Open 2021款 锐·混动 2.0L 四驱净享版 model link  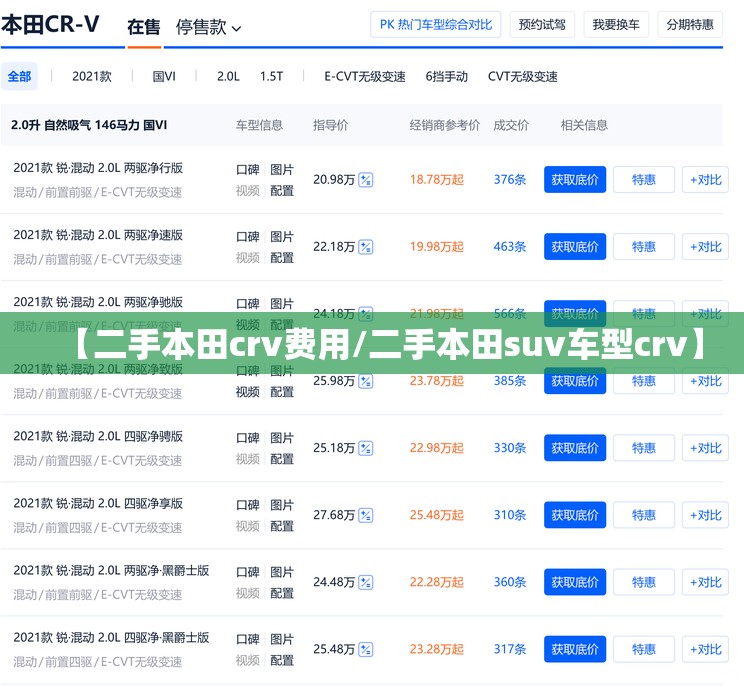(x=98, y=503)
